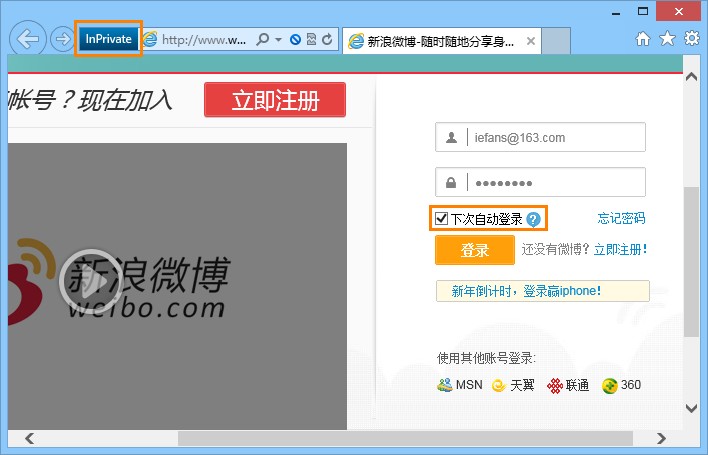Click the help question mark beside auto-login
708x455 pixels.
533,219
